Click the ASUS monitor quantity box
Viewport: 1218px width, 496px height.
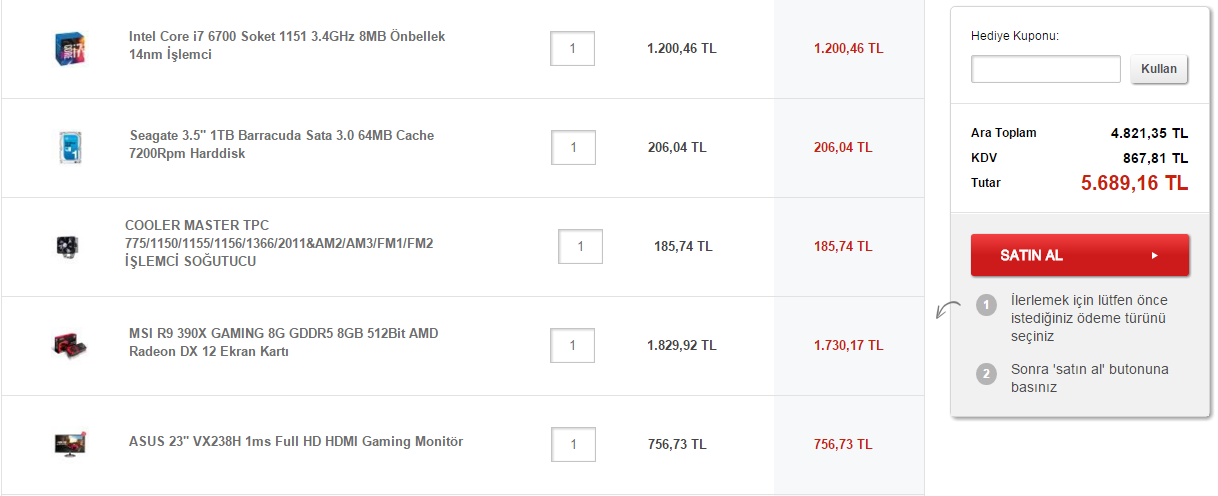click(573, 444)
